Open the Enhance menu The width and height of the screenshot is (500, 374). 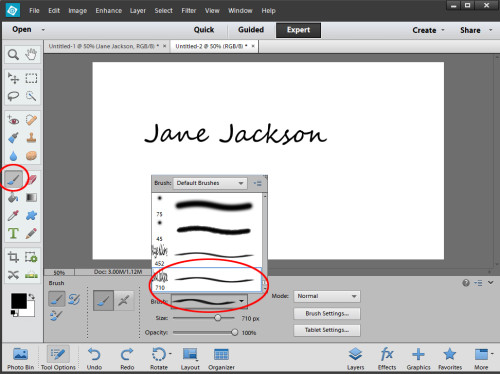coord(109,11)
